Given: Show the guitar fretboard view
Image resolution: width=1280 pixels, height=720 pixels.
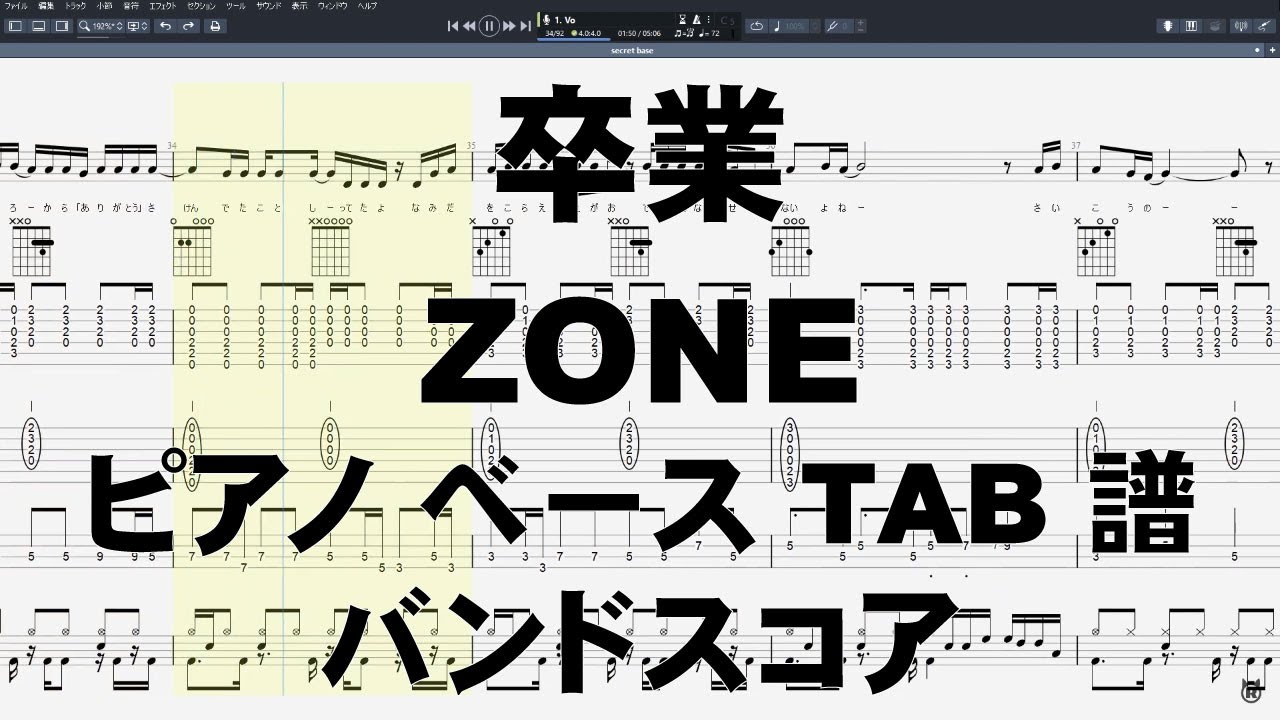Looking at the screenshot, I should (x=1167, y=26).
